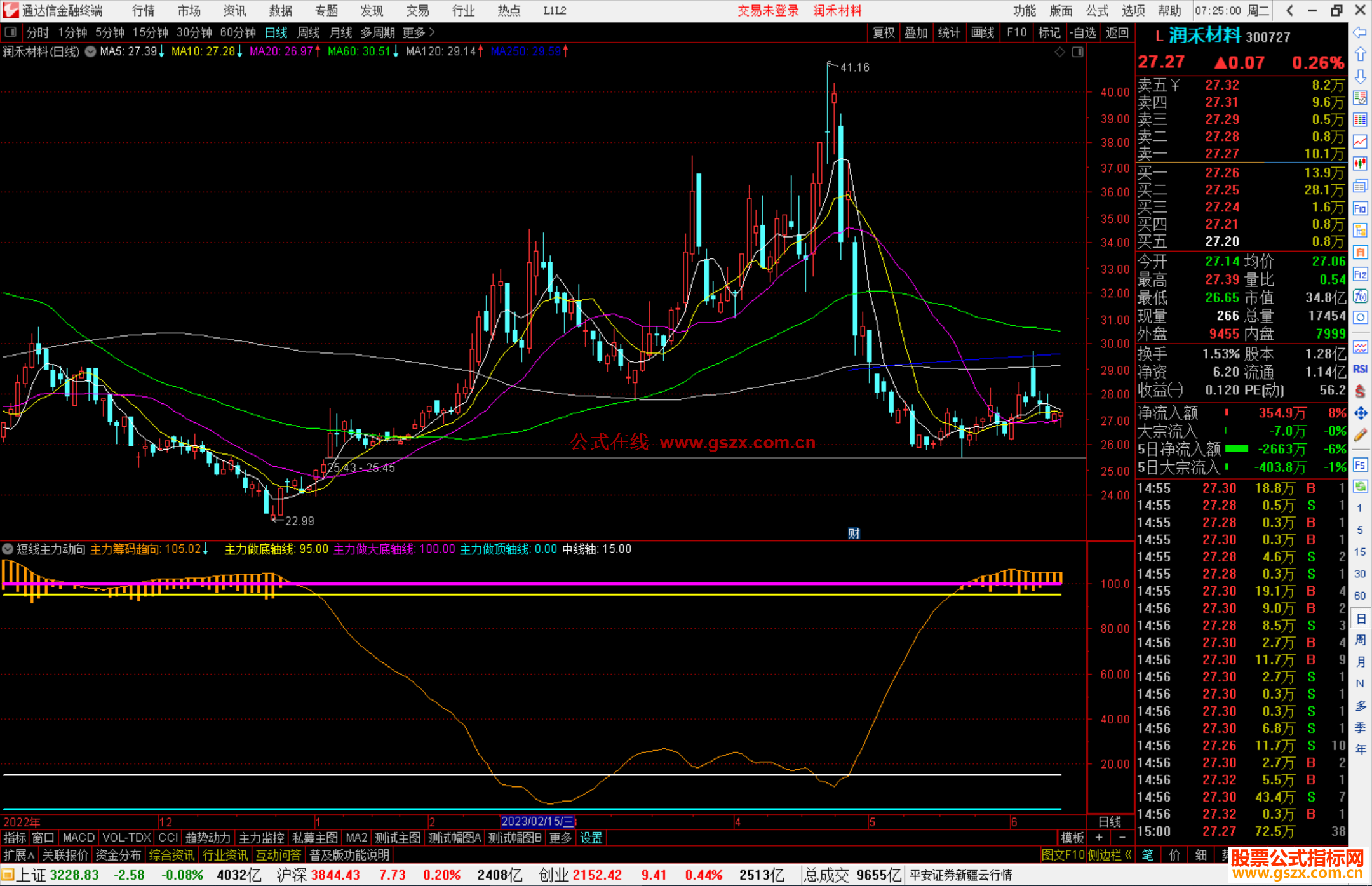Click the 设置 indicator settings link
The width and height of the screenshot is (1372, 886).
click(591, 838)
